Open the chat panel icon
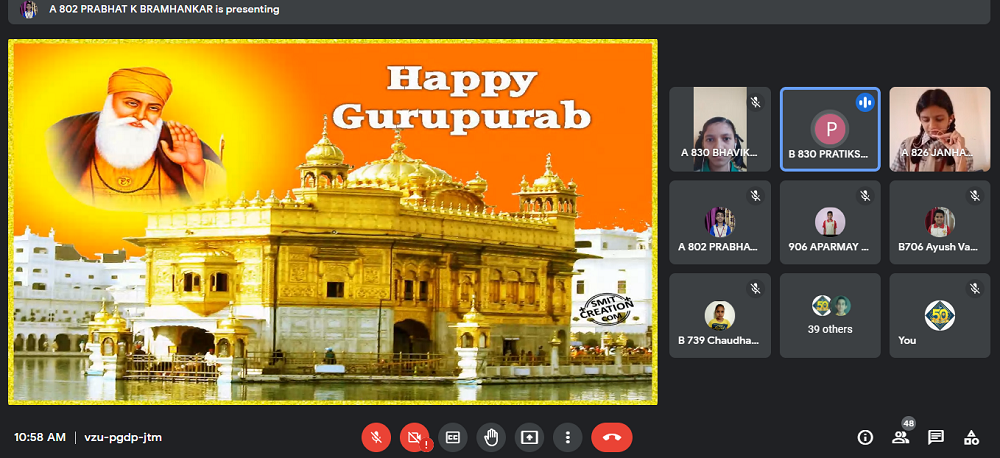Image resolution: width=1000 pixels, height=458 pixels. coord(936,437)
